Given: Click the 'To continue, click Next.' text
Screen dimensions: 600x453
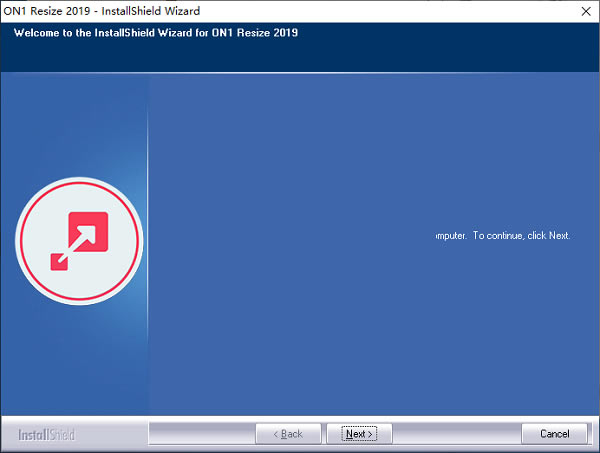Looking at the screenshot, I should pyautogui.click(x=521, y=235).
